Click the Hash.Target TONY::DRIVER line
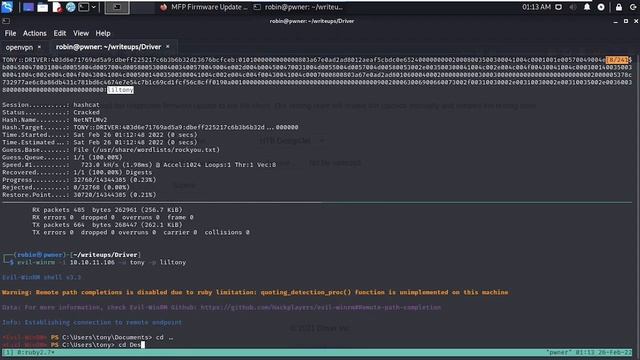 (150, 127)
